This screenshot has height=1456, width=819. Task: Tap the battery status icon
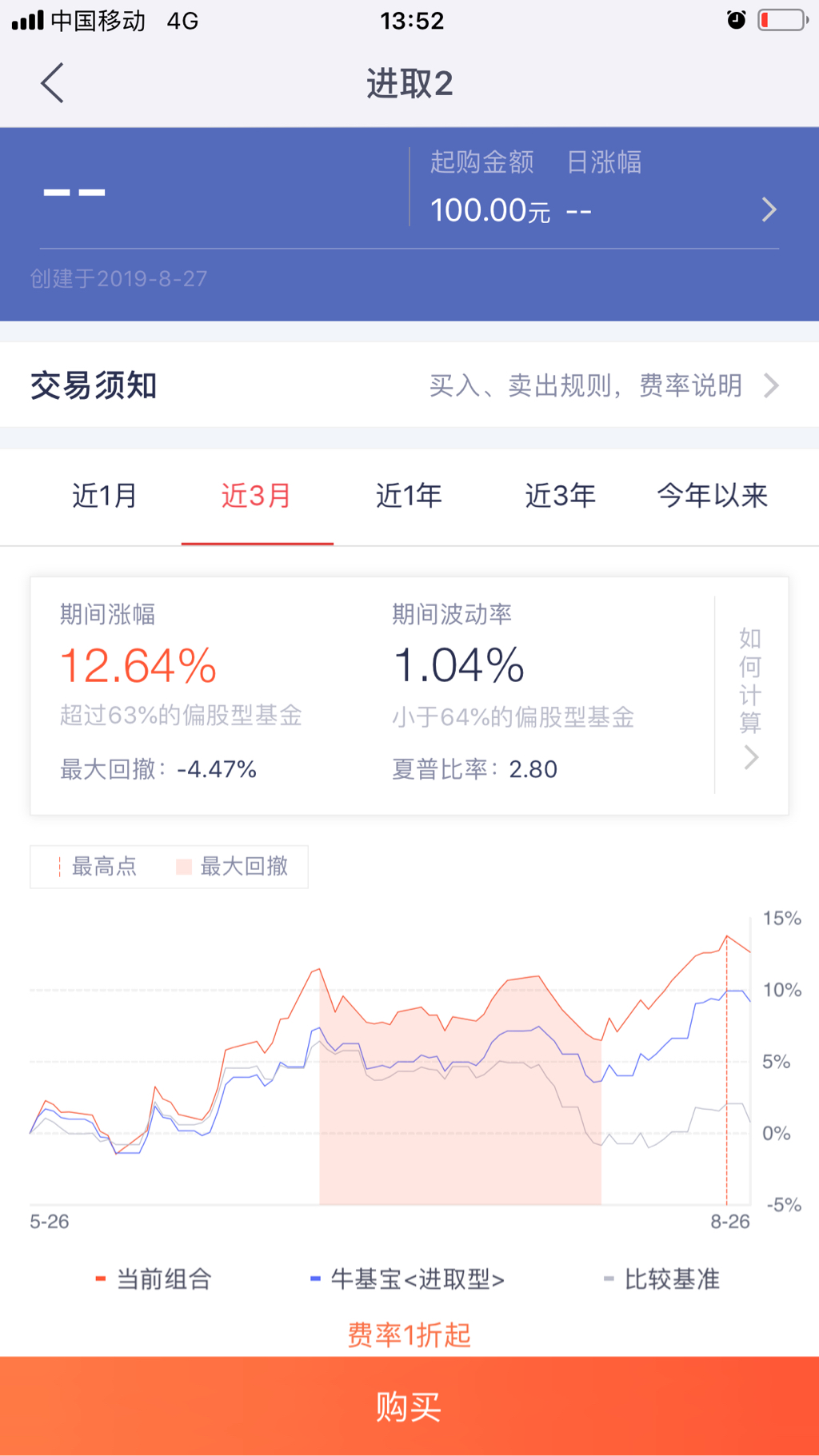click(x=783, y=20)
